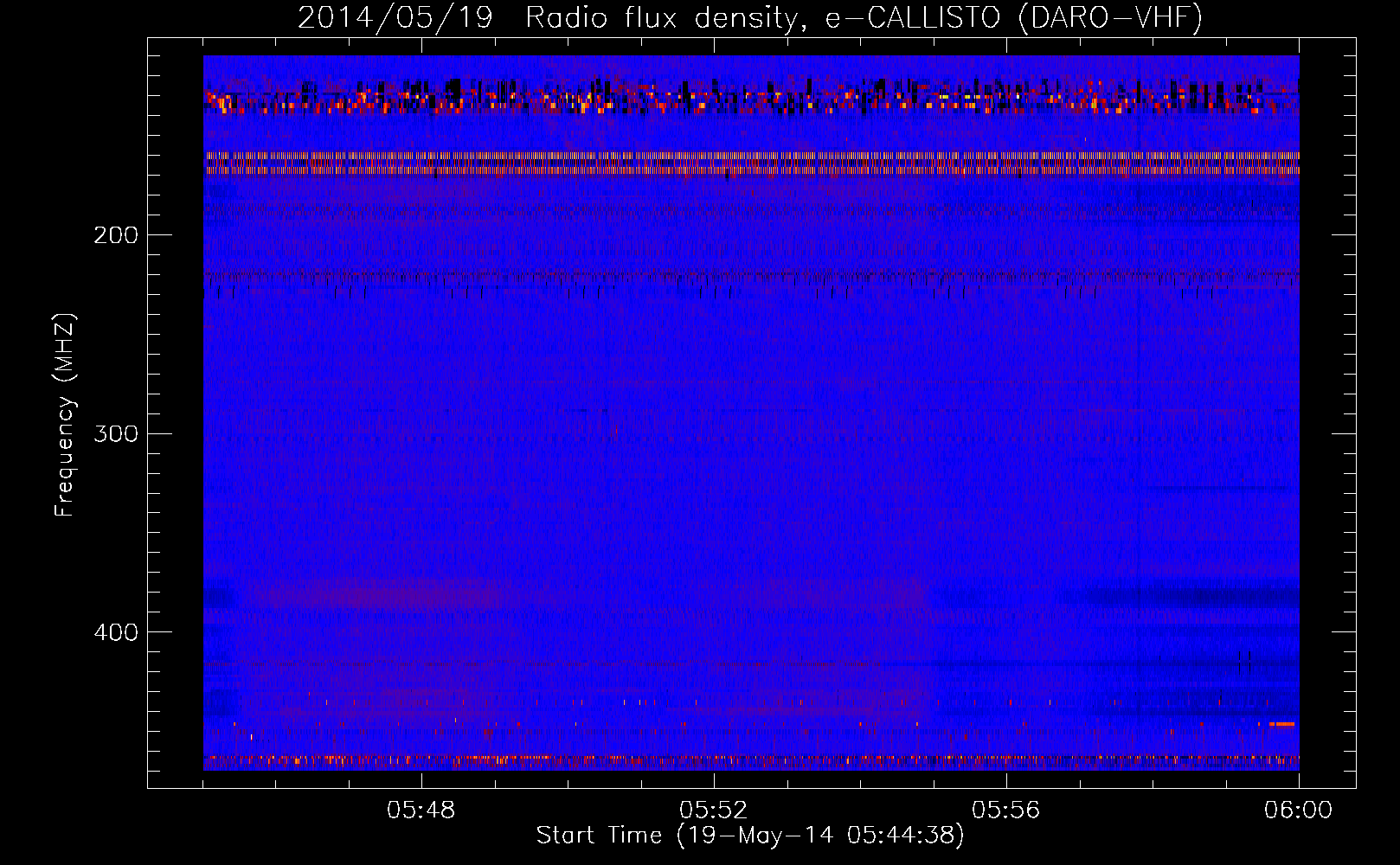Click the 05:48 time tick label

(x=421, y=811)
